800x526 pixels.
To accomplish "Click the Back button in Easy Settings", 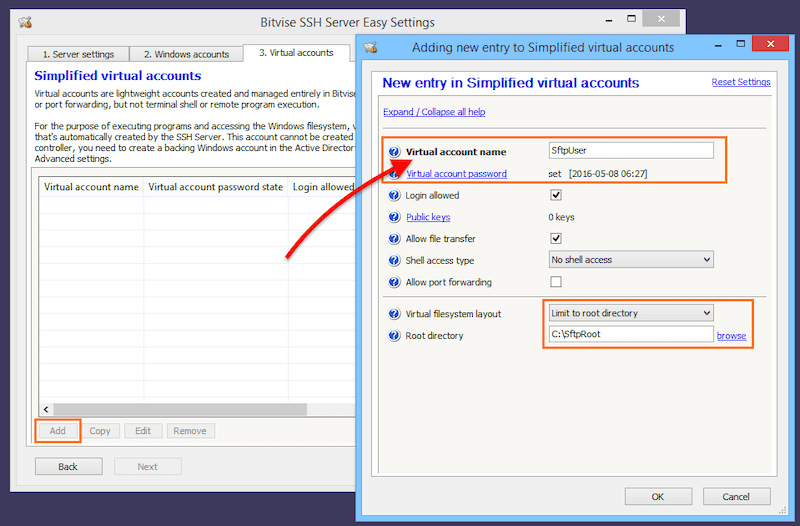I will point(68,466).
